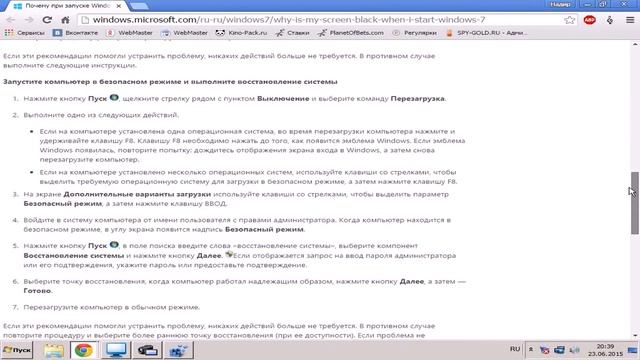Open the taskbar clock and date
This screenshot has height=360, width=640.
click(x=605, y=350)
